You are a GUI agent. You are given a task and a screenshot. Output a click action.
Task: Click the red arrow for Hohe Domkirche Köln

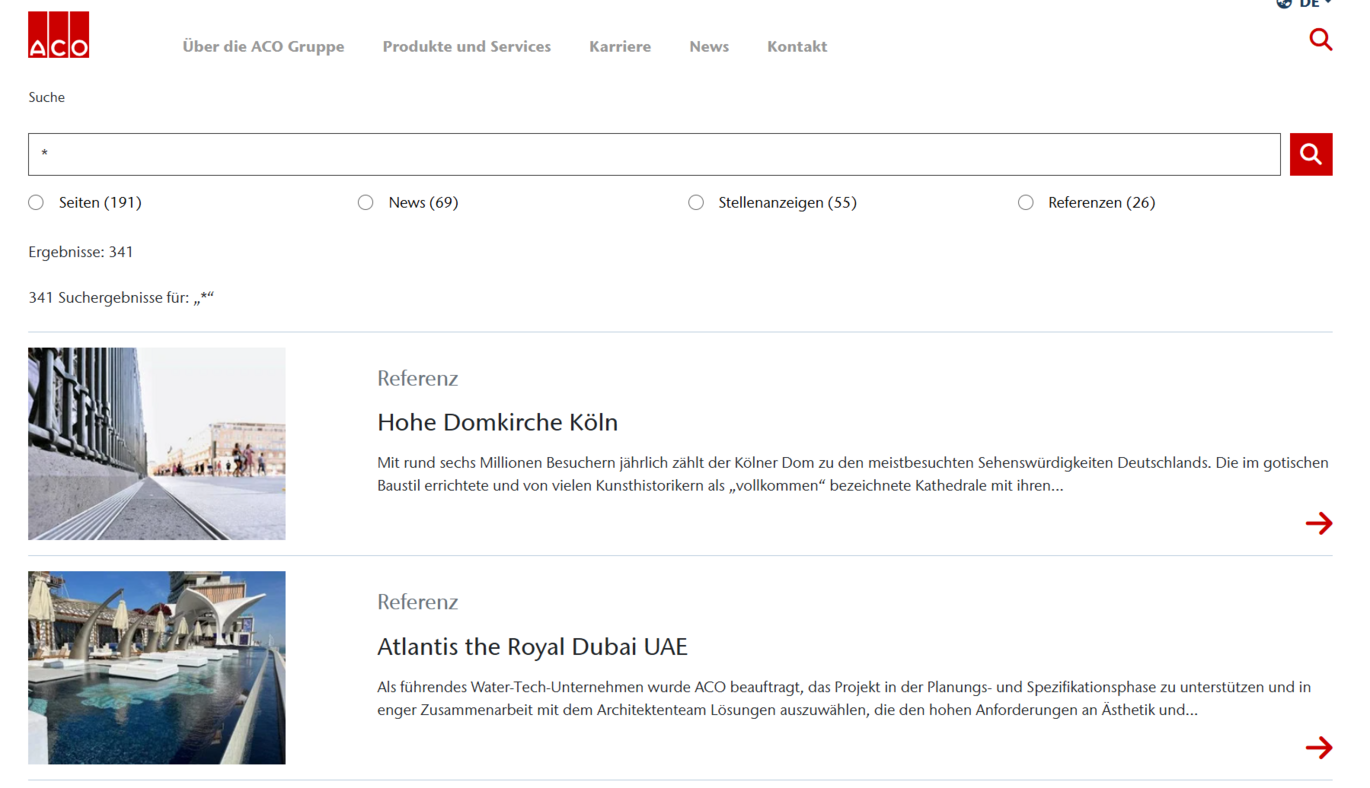1318,523
